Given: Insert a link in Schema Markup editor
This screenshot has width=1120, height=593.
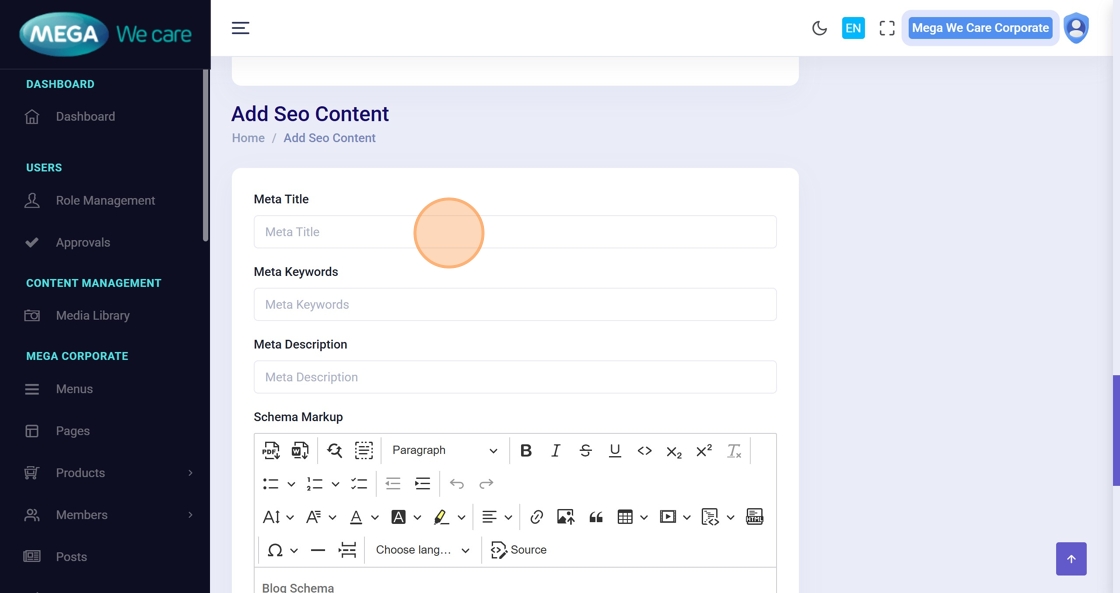Looking at the screenshot, I should point(537,517).
